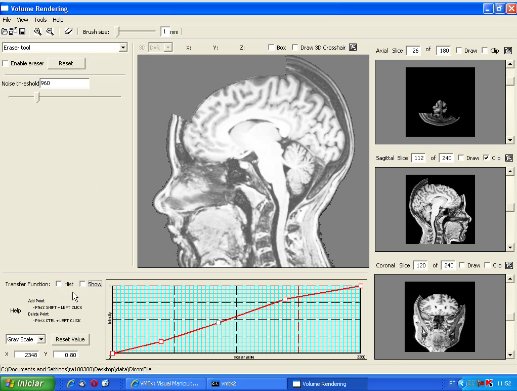Click the zoom out magnifier icon
This screenshot has width=517, height=391.
click(50, 32)
